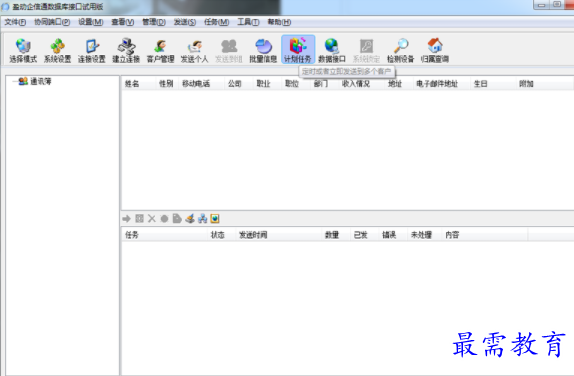
Task: Open the 任务(M) menu
Action: pos(216,22)
